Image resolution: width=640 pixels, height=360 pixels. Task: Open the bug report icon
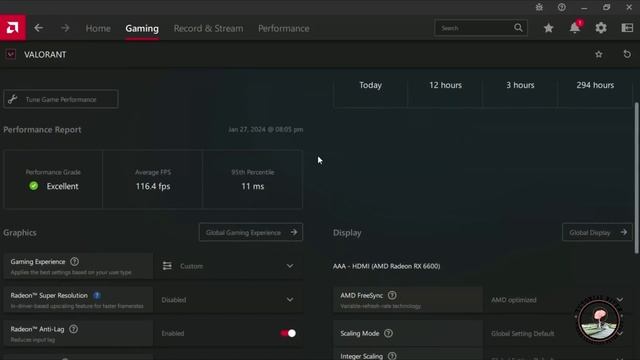coord(539,7)
